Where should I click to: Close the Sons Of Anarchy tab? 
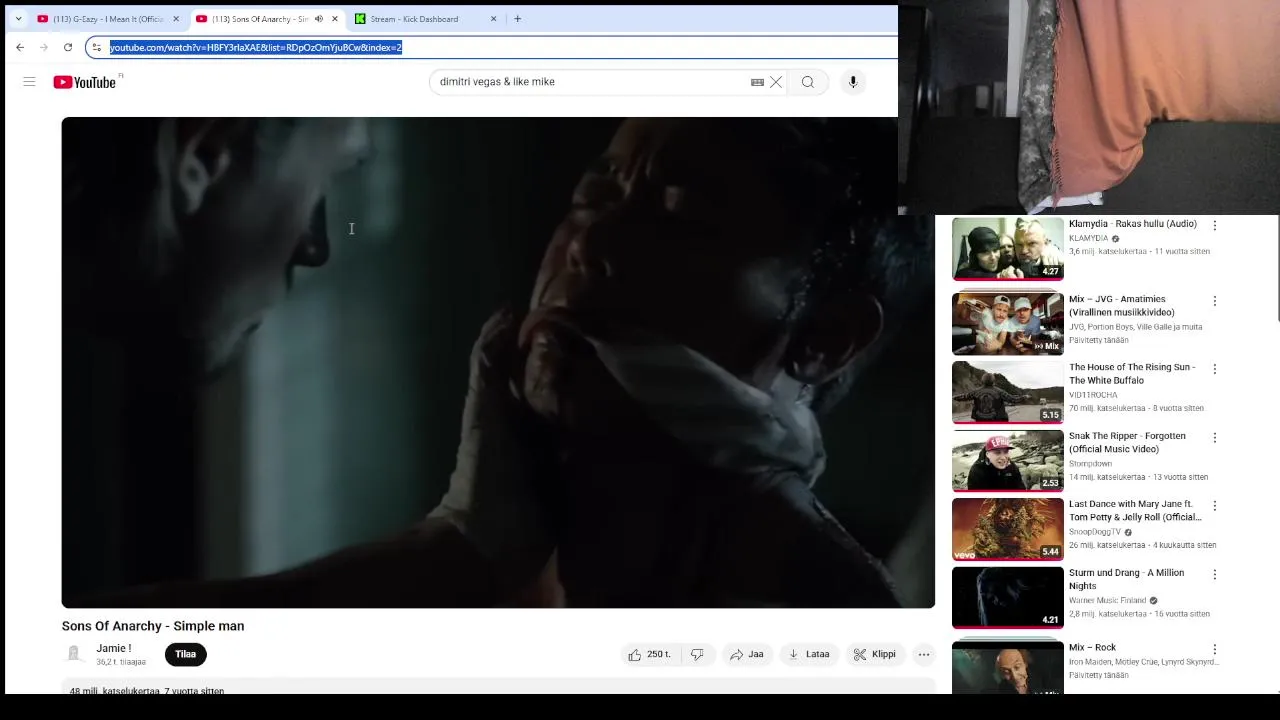pyautogui.click(x=335, y=19)
